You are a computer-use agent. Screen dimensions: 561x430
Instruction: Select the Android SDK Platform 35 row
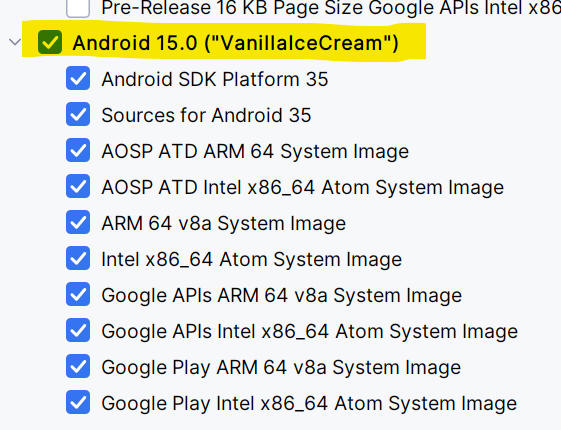(215, 79)
